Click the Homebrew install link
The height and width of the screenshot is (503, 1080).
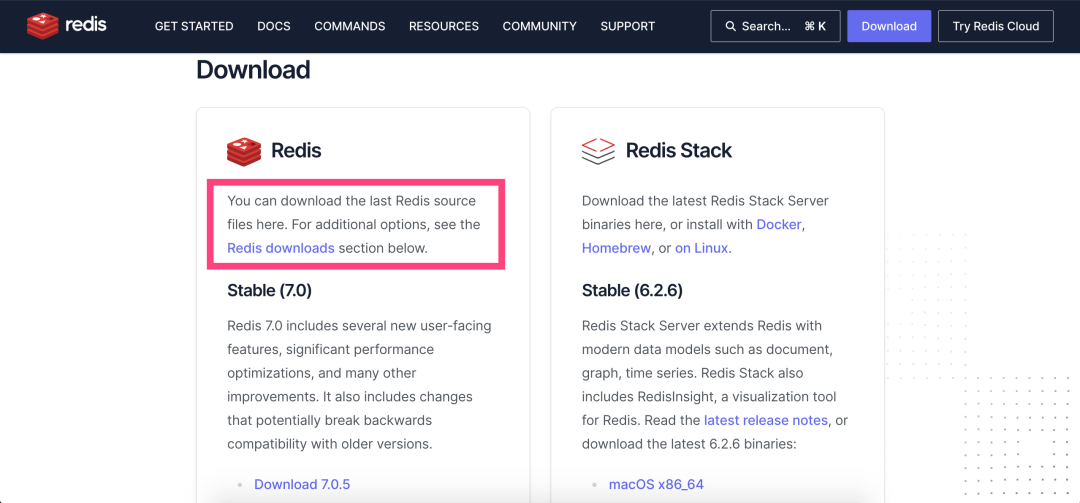click(x=616, y=248)
